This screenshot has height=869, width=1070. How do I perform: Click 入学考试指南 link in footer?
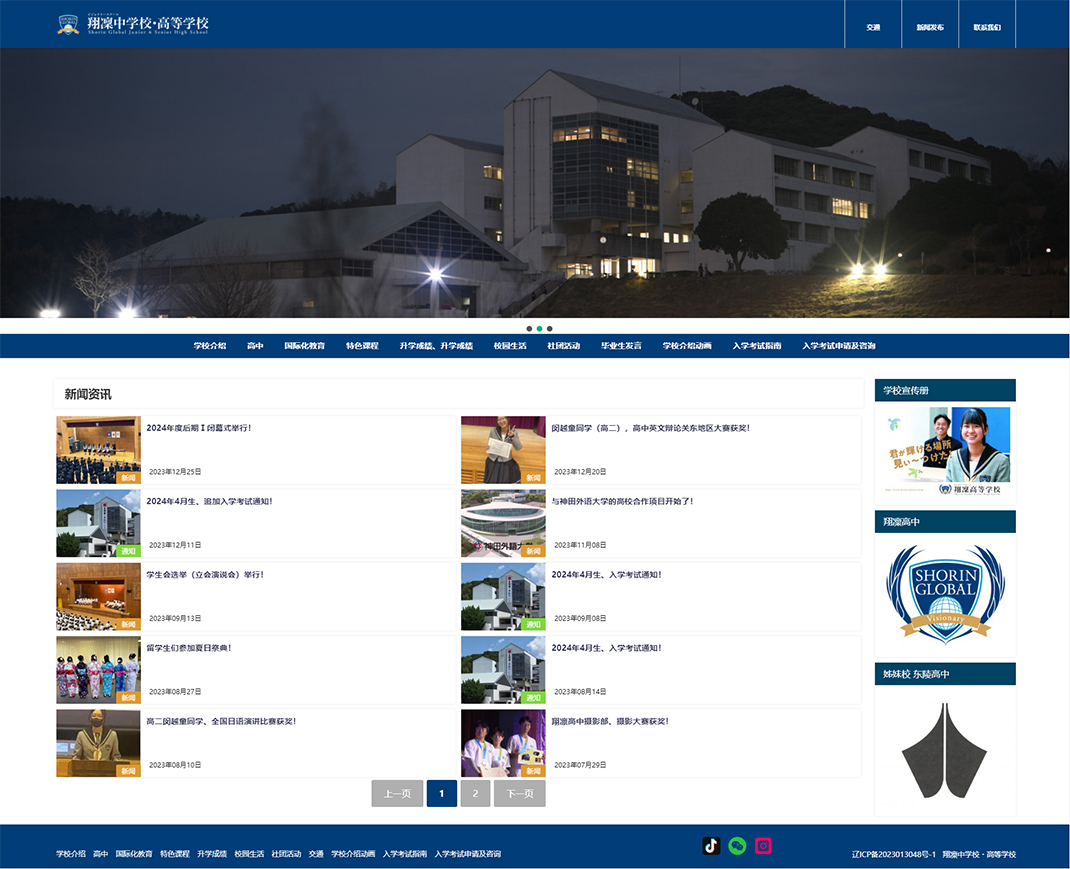[404, 854]
